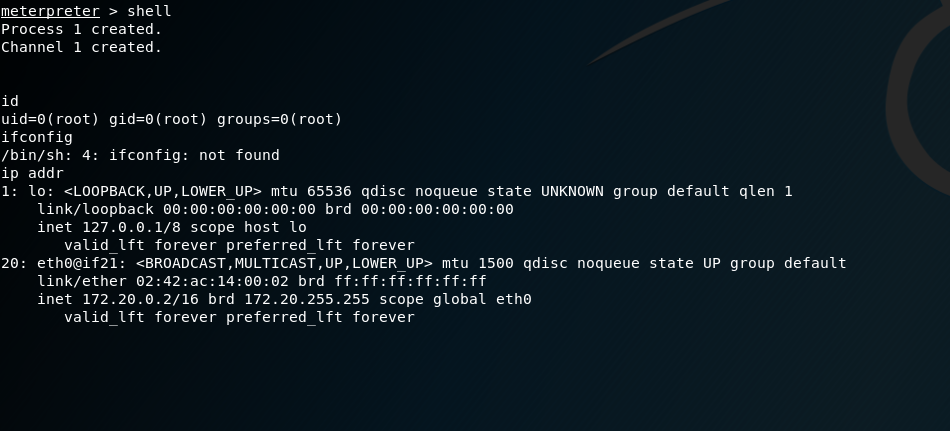The width and height of the screenshot is (950, 431).
Task: Click the 'state UP group default' text
Action: point(748,263)
